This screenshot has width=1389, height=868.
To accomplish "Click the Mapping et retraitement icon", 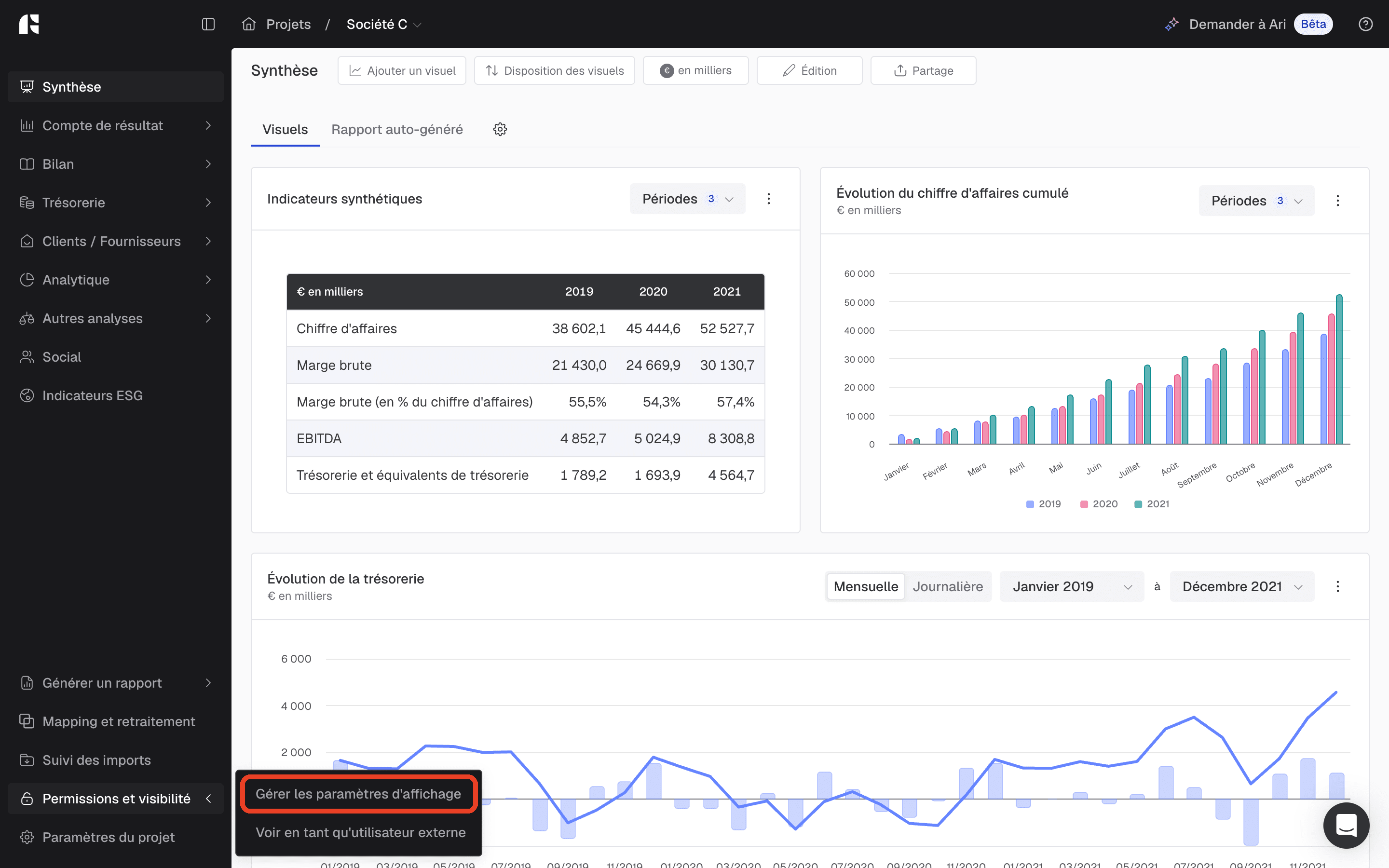I will 27,721.
